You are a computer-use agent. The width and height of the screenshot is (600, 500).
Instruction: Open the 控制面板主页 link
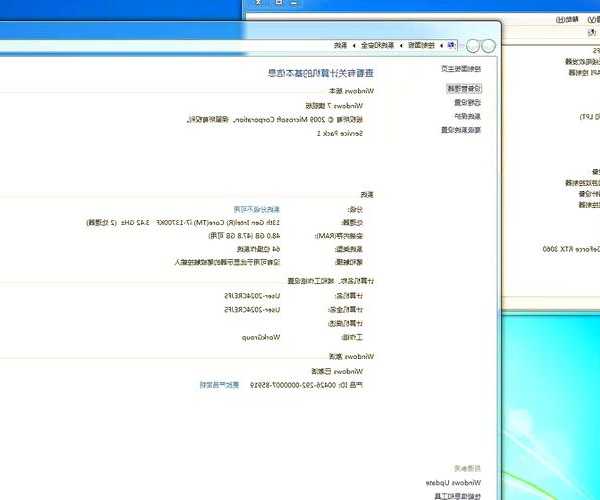coord(461,69)
